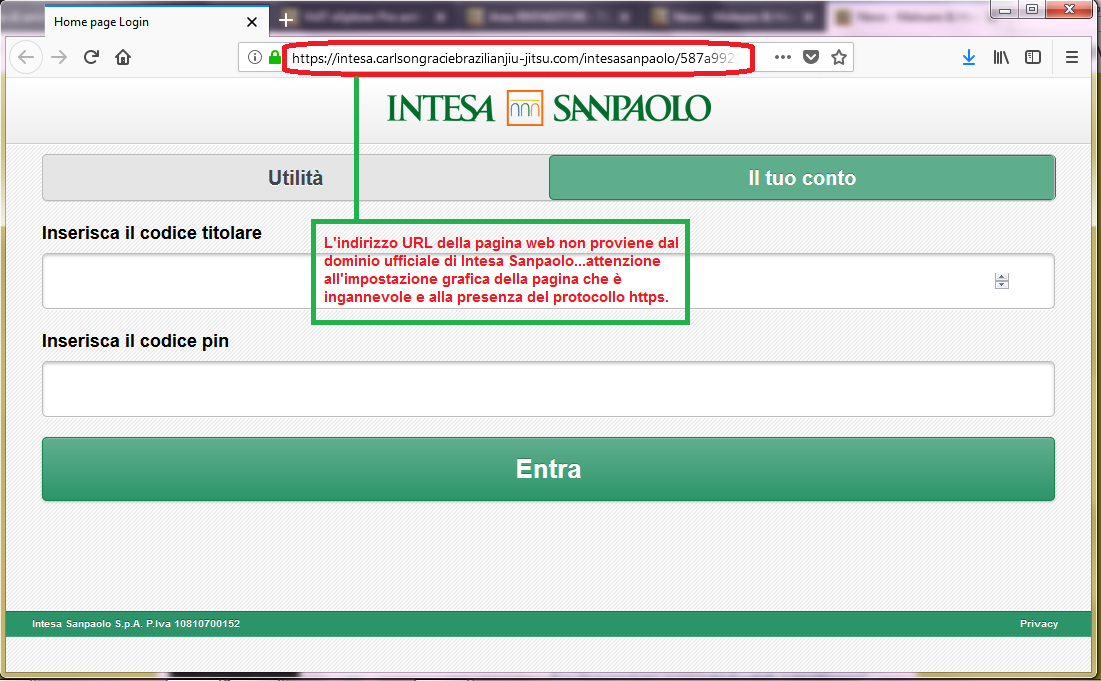Click the green Entra button
1101x681 pixels.
(x=548, y=469)
